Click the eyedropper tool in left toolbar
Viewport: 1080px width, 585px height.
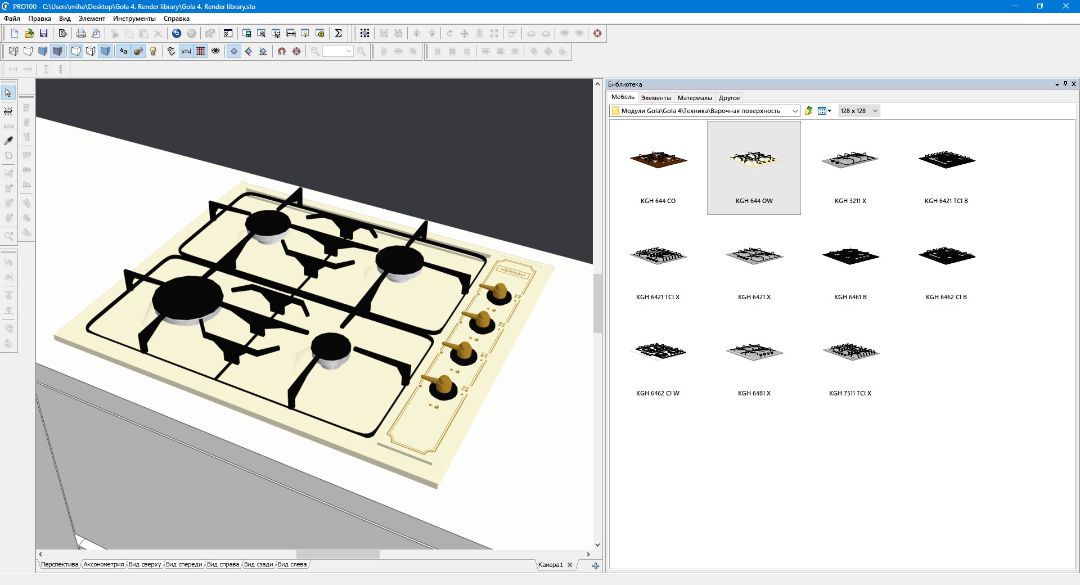(x=9, y=140)
